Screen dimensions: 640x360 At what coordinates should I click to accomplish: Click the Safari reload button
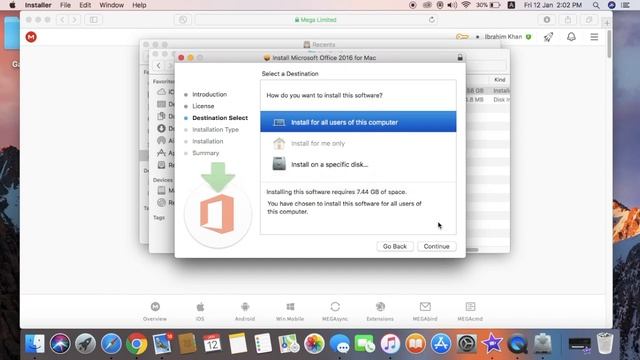coord(431,20)
